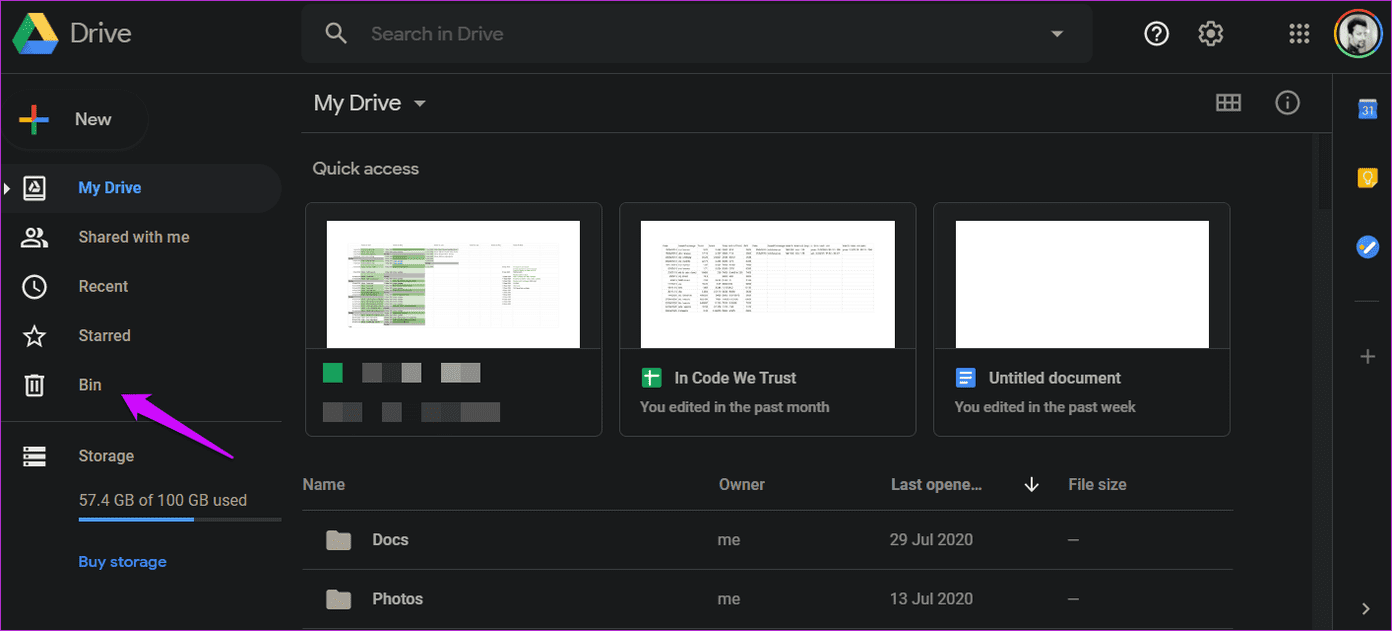Expand the My Drive tree arrow
This screenshot has width=1392, height=631.
[7, 188]
